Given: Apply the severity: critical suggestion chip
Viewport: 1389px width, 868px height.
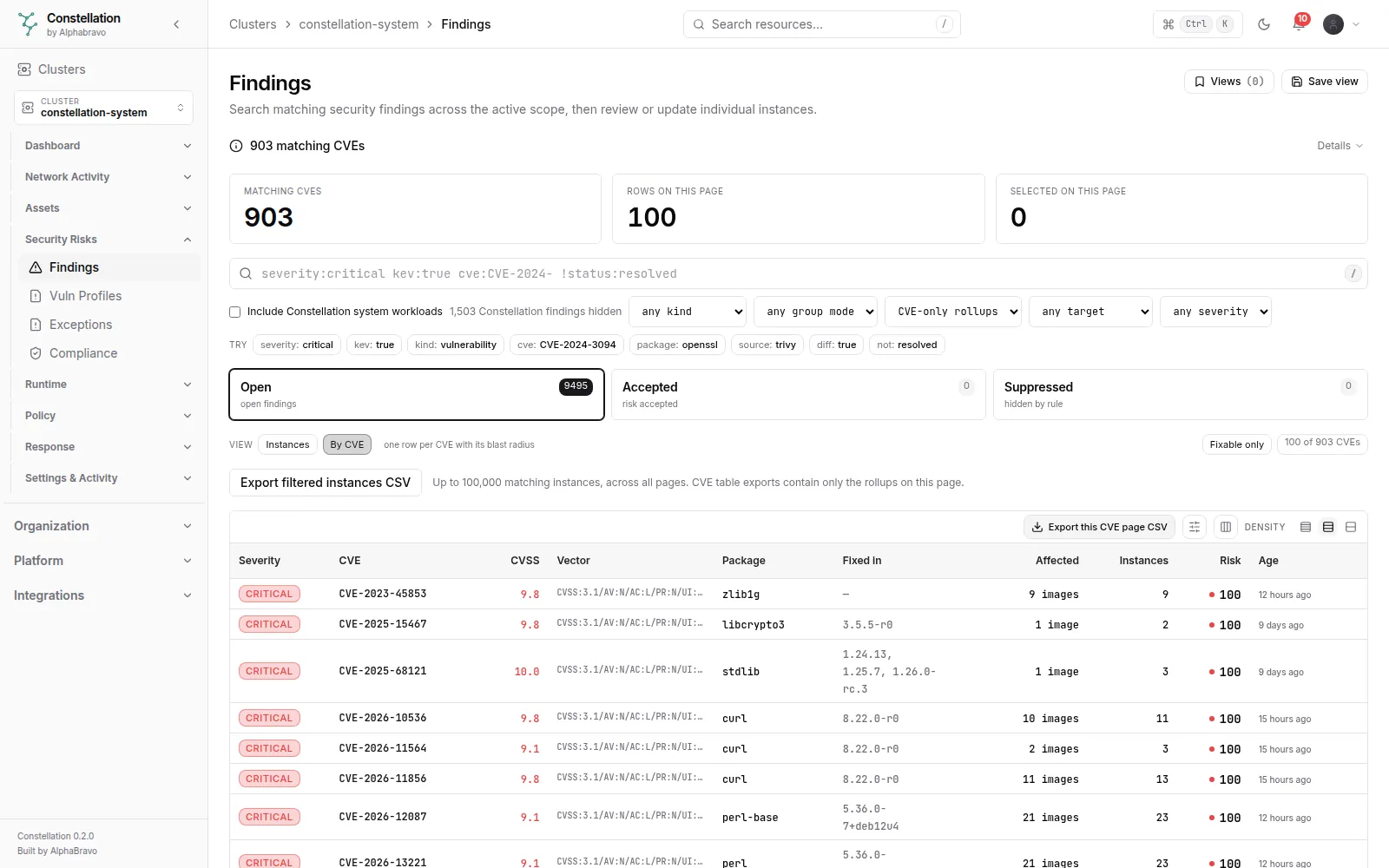Looking at the screenshot, I should (297, 345).
